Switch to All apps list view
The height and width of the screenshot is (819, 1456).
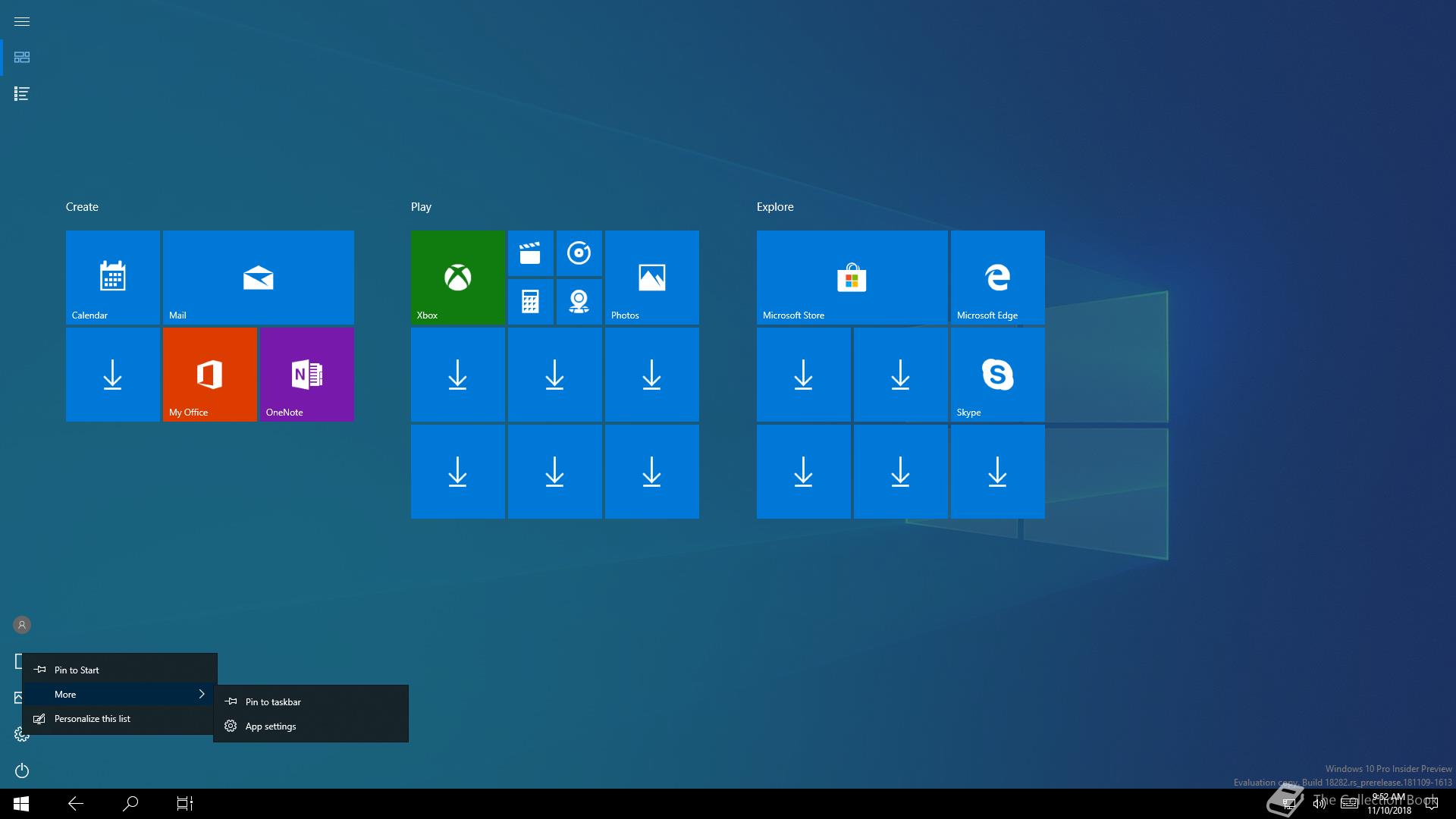click(22, 94)
